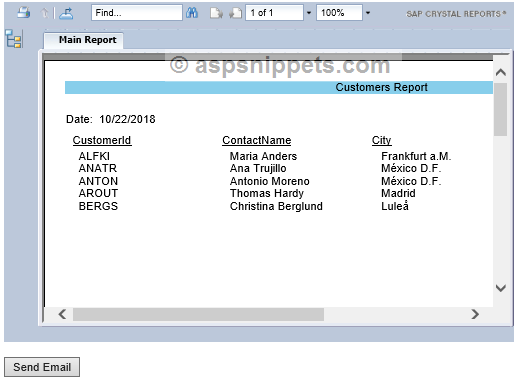
Task: Click customer ID ALFKI
Action: 94,156
